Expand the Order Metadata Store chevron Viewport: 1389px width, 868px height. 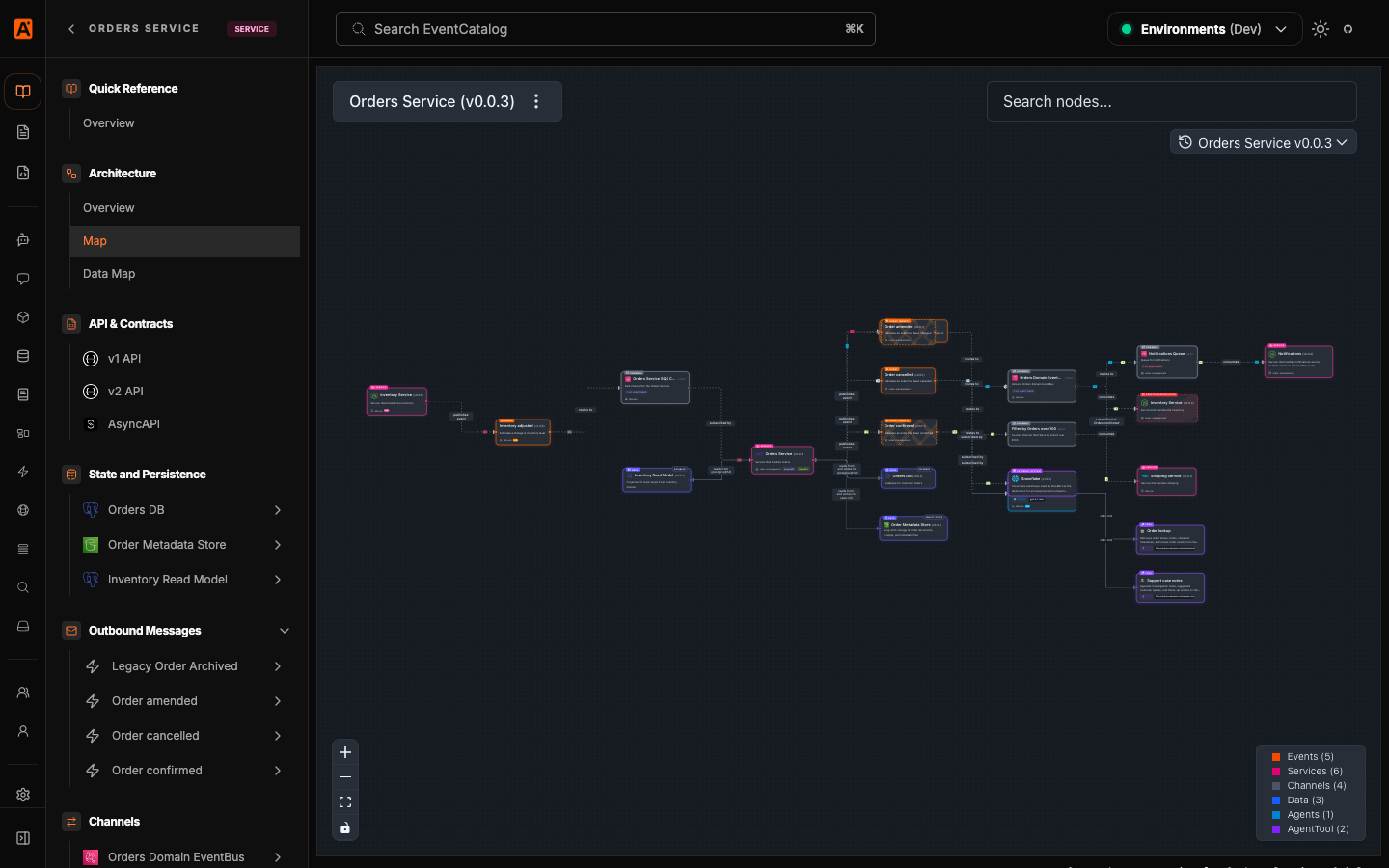pos(278,545)
